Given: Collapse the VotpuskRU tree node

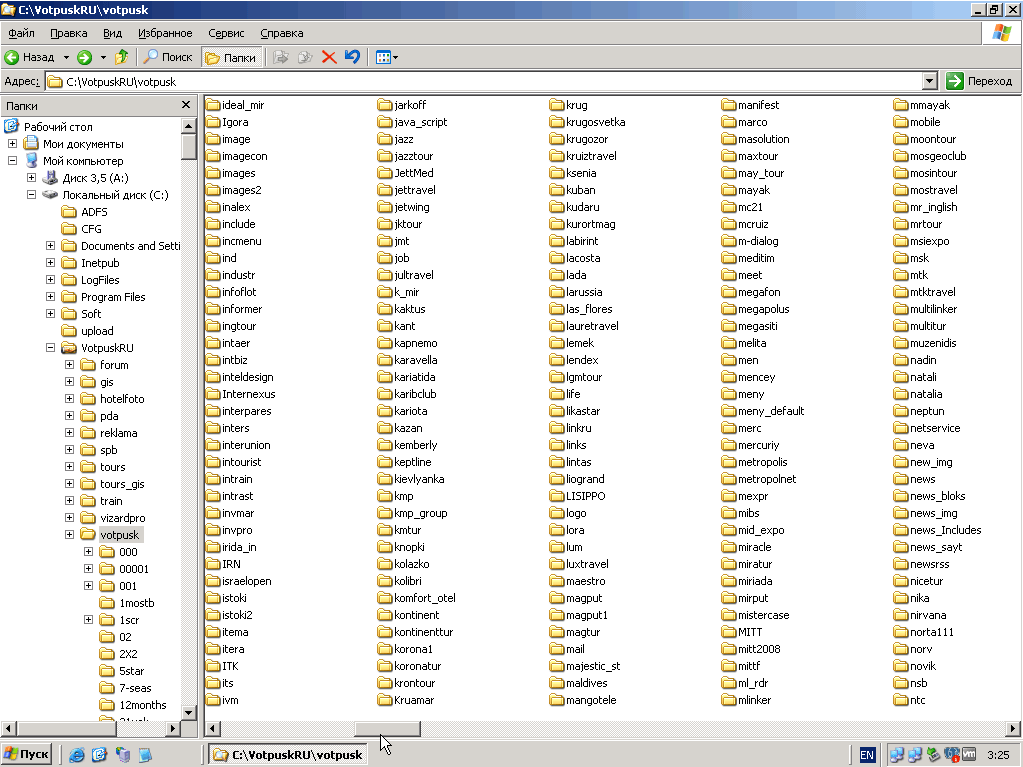Looking at the screenshot, I should (50, 348).
